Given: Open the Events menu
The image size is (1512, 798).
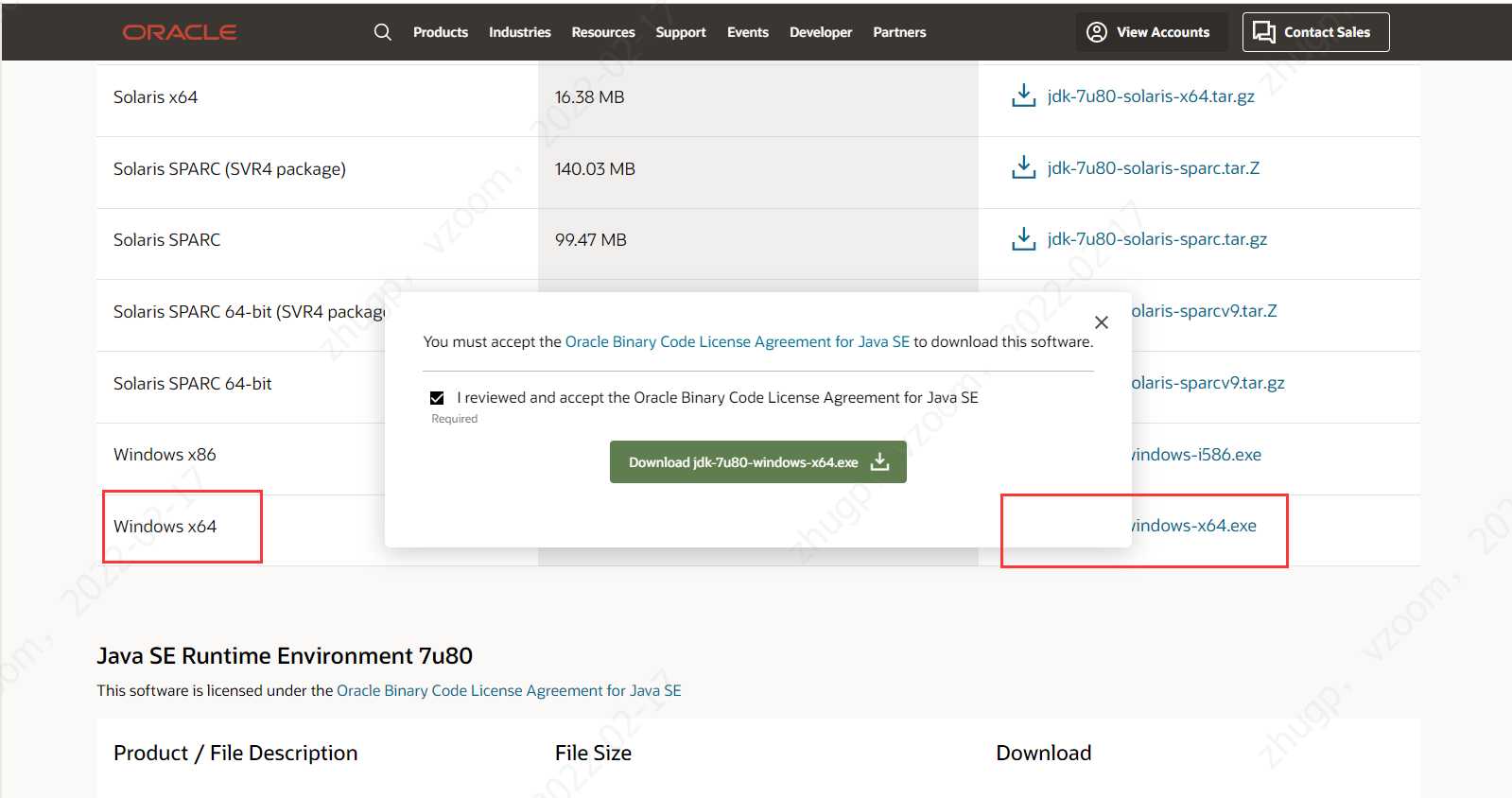Looking at the screenshot, I should tap(748, 32).
